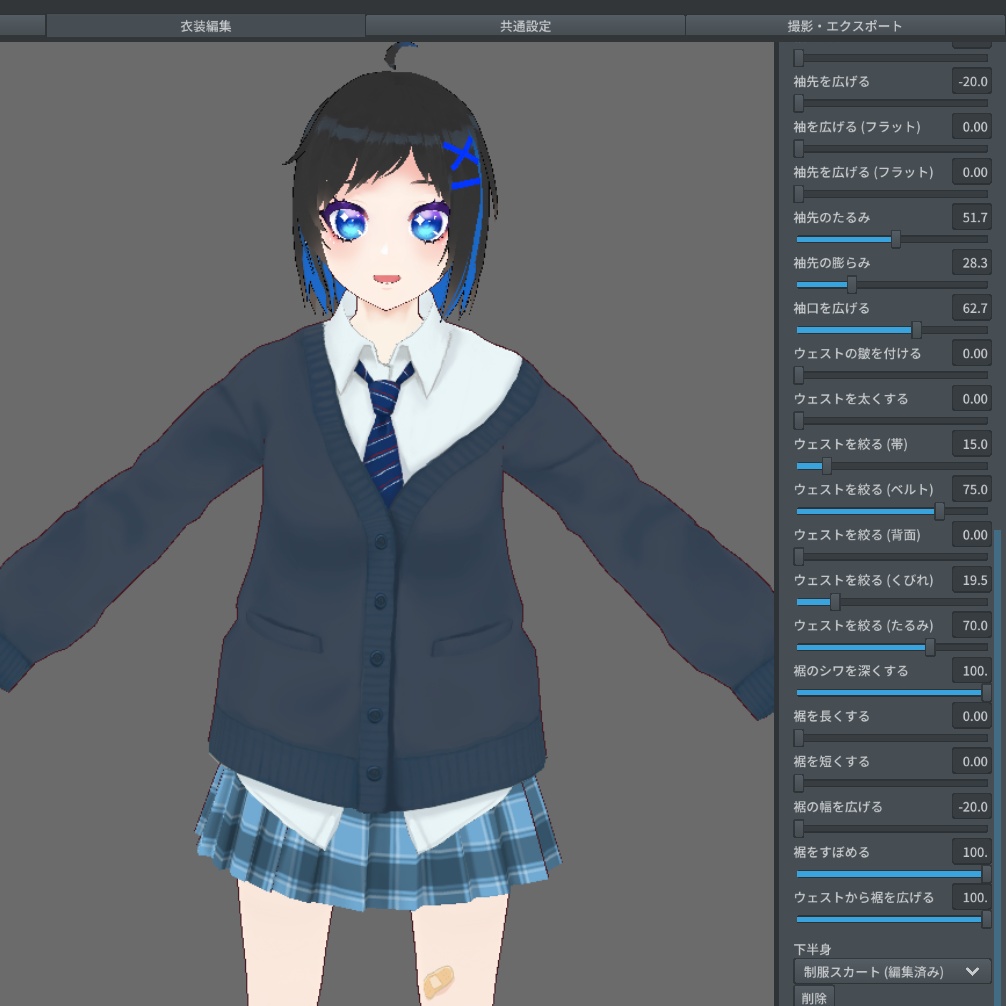Screen dimensions: 1006x1006
Task: Click the ウェストの皺を付ける slider handle
Action: click(797, 375)
